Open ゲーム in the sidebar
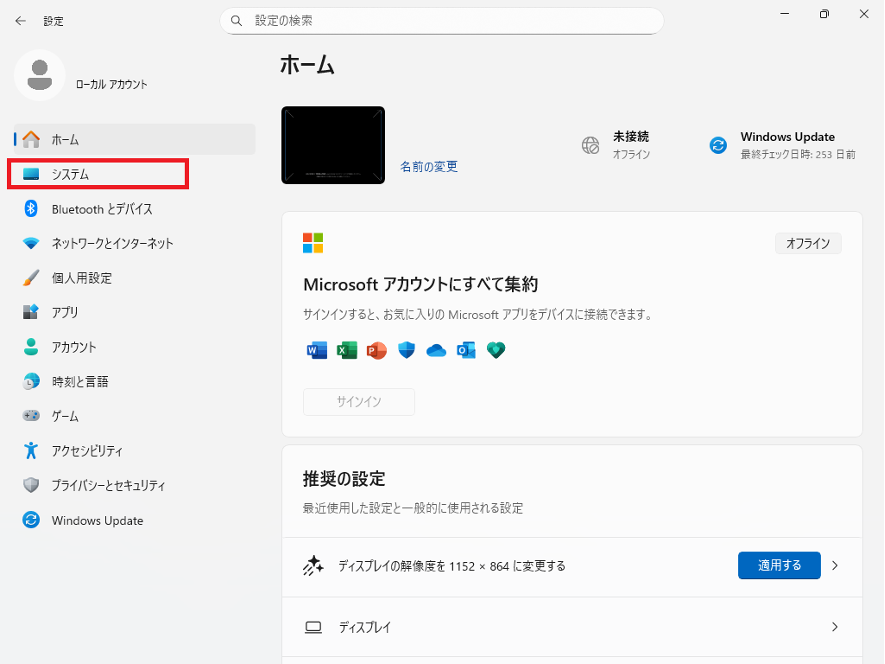This screenshot has width=885, height=664. [x=135, y=416]
